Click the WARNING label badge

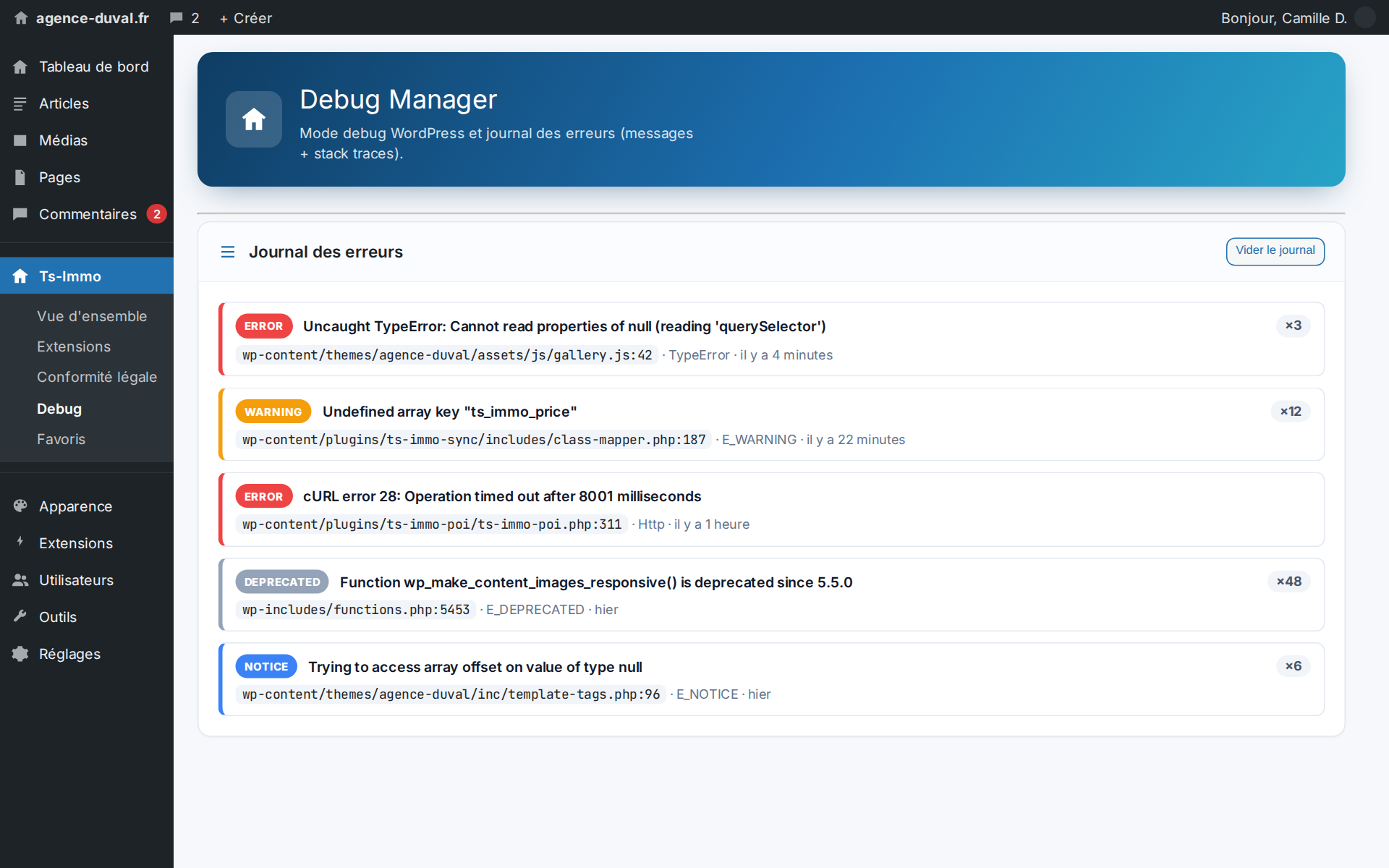[x=273, y=412]
